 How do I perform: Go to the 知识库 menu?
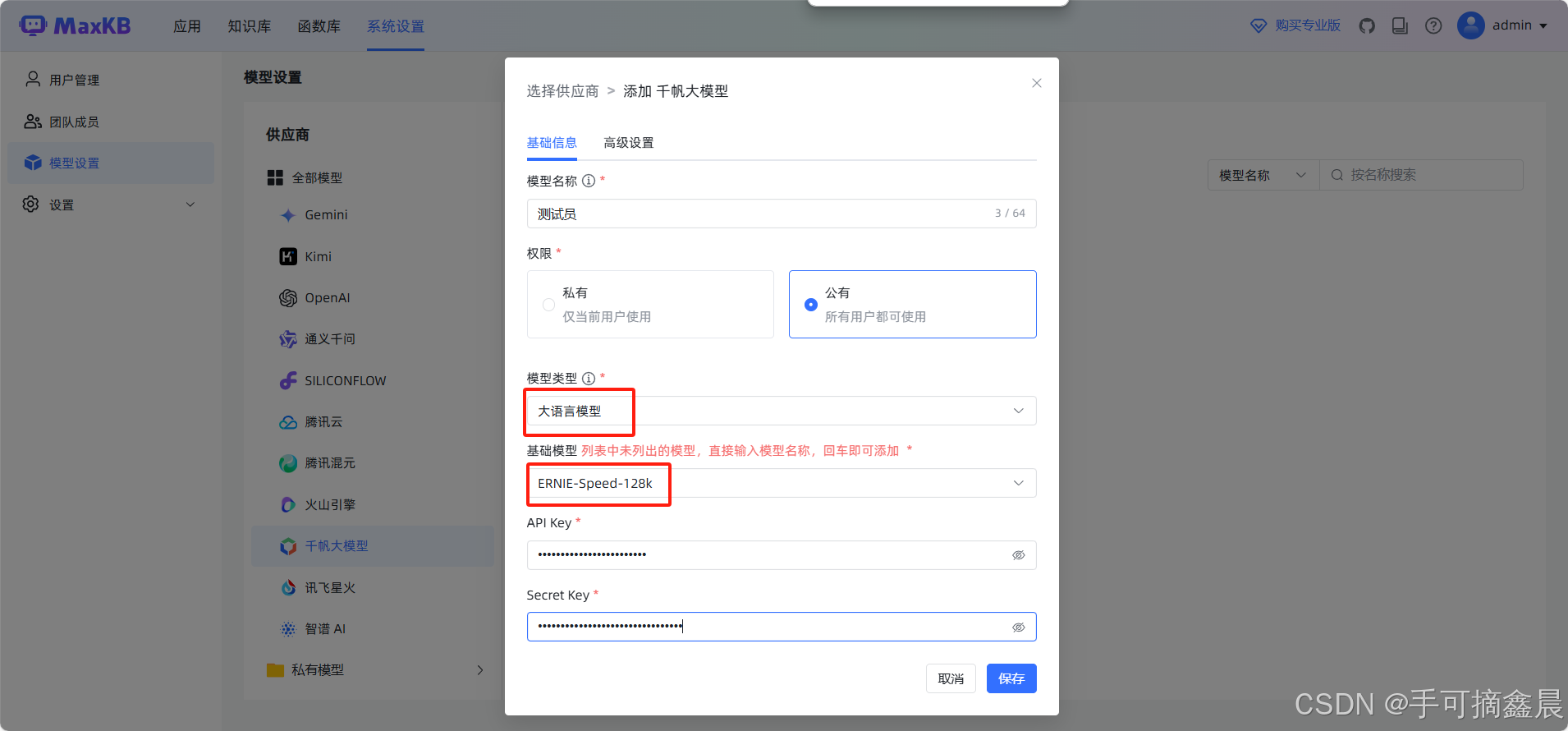(x=250, y=26)
